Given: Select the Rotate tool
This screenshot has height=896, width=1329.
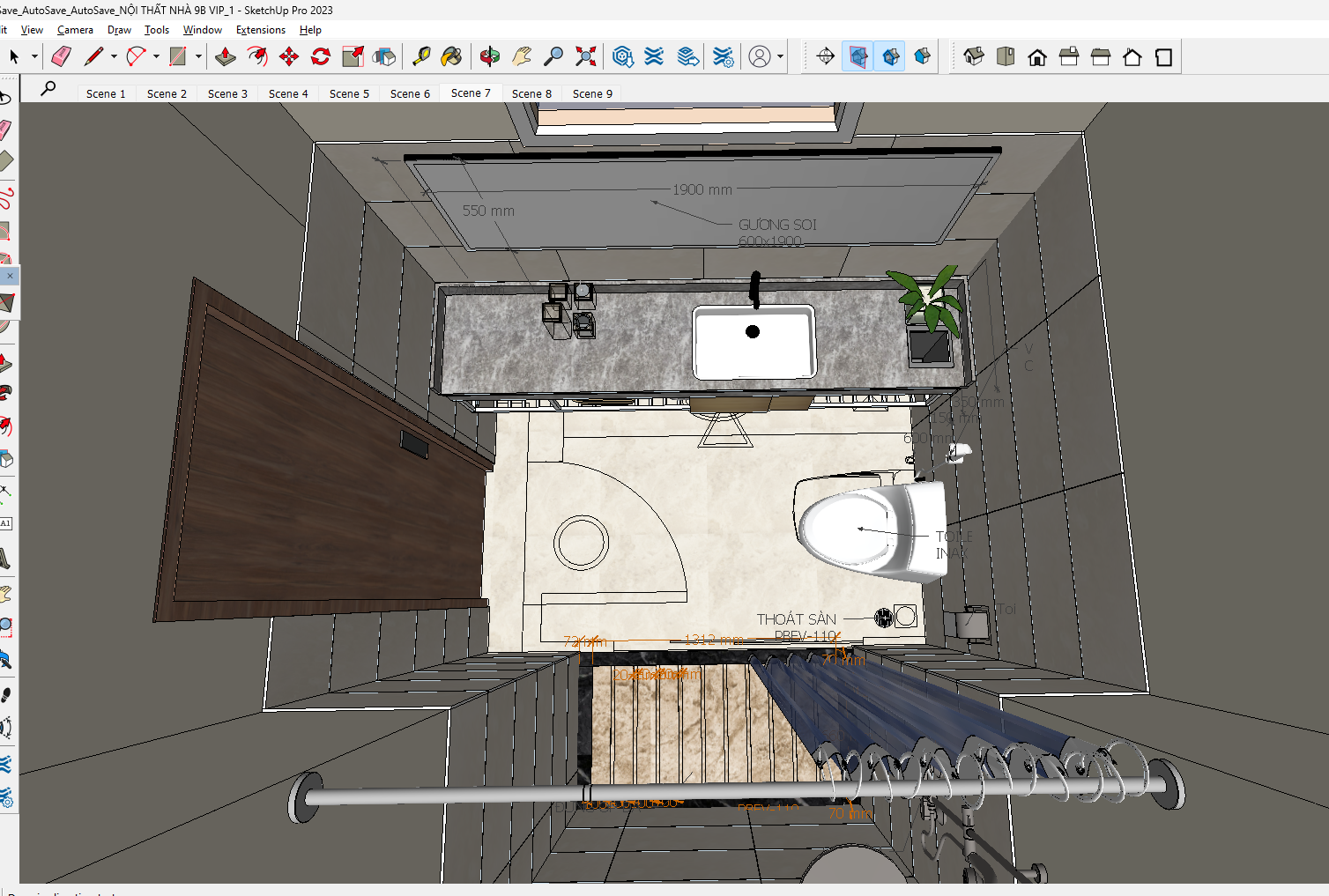Looking at the screenshot, I should (321, 56).
